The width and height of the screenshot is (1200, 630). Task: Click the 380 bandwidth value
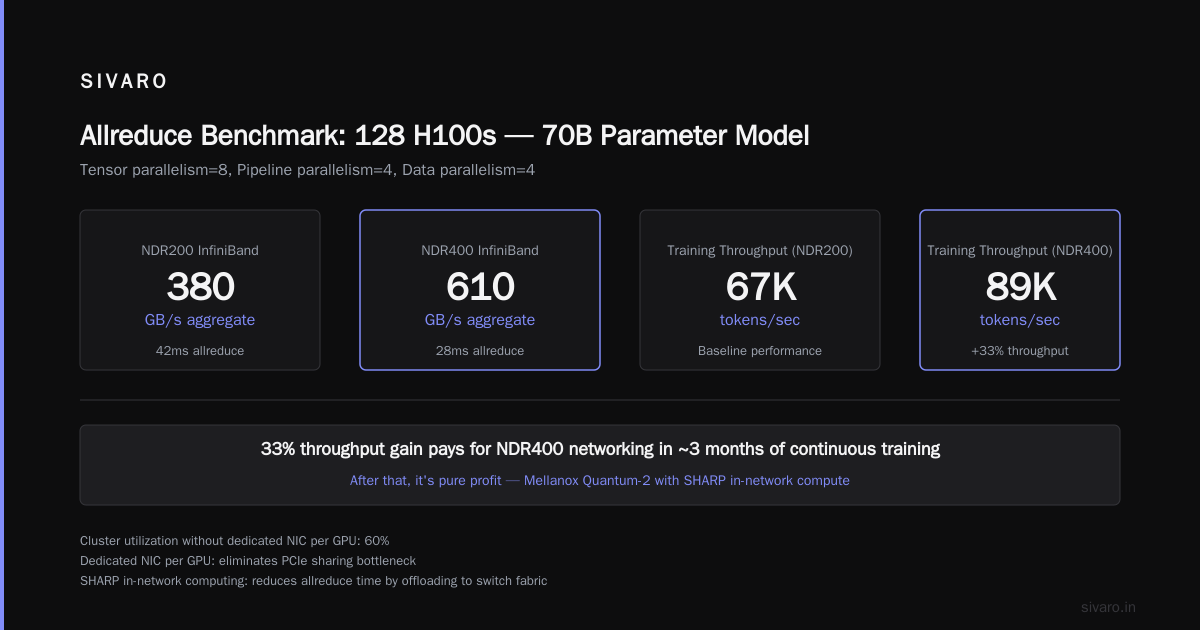200,287
